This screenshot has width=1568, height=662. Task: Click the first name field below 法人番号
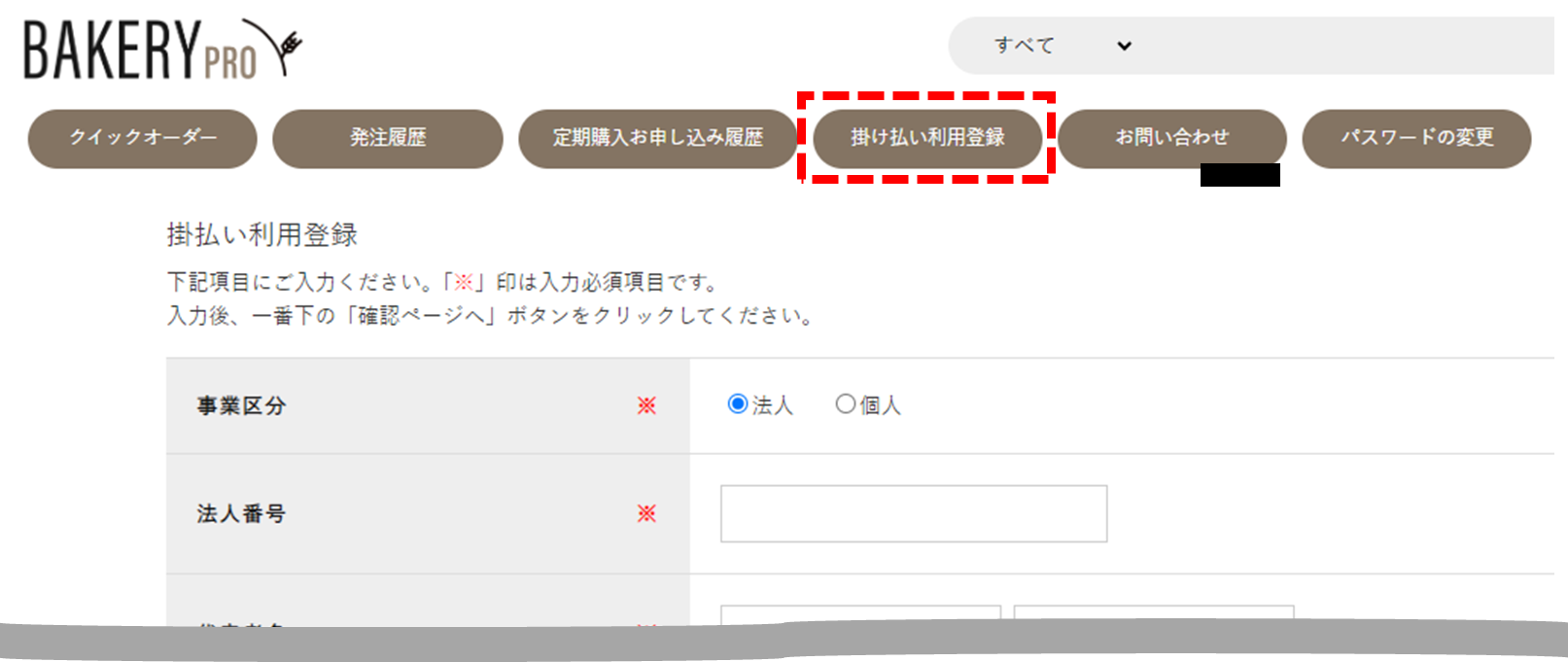pos(860,614)
